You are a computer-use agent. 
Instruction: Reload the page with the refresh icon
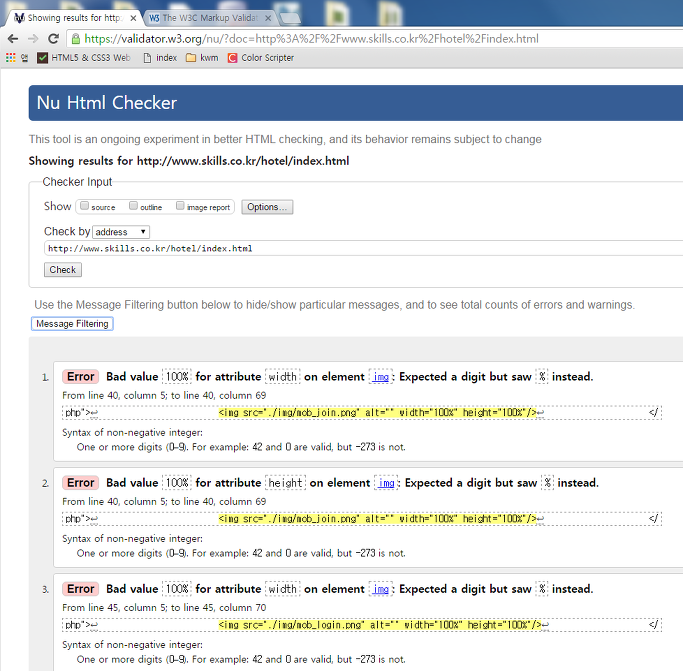tap(53, 39)
